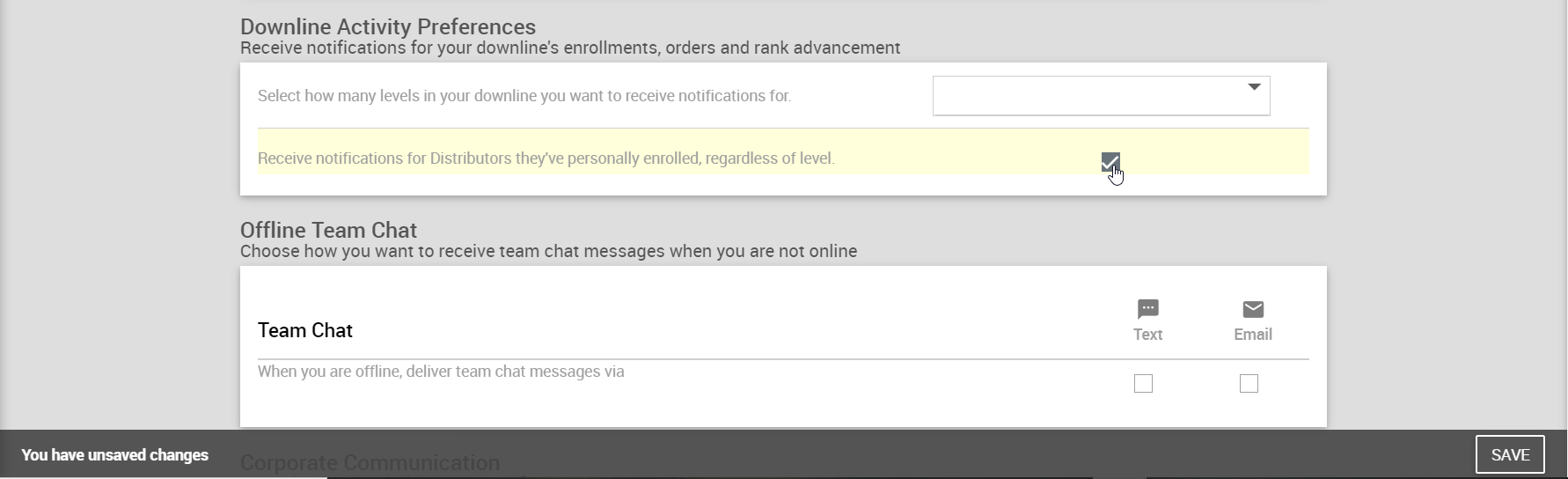Viewport: 1568px width, 479px height.
Task: Enable Text delivery for offline team chat
Action: tap(1143, 384)
